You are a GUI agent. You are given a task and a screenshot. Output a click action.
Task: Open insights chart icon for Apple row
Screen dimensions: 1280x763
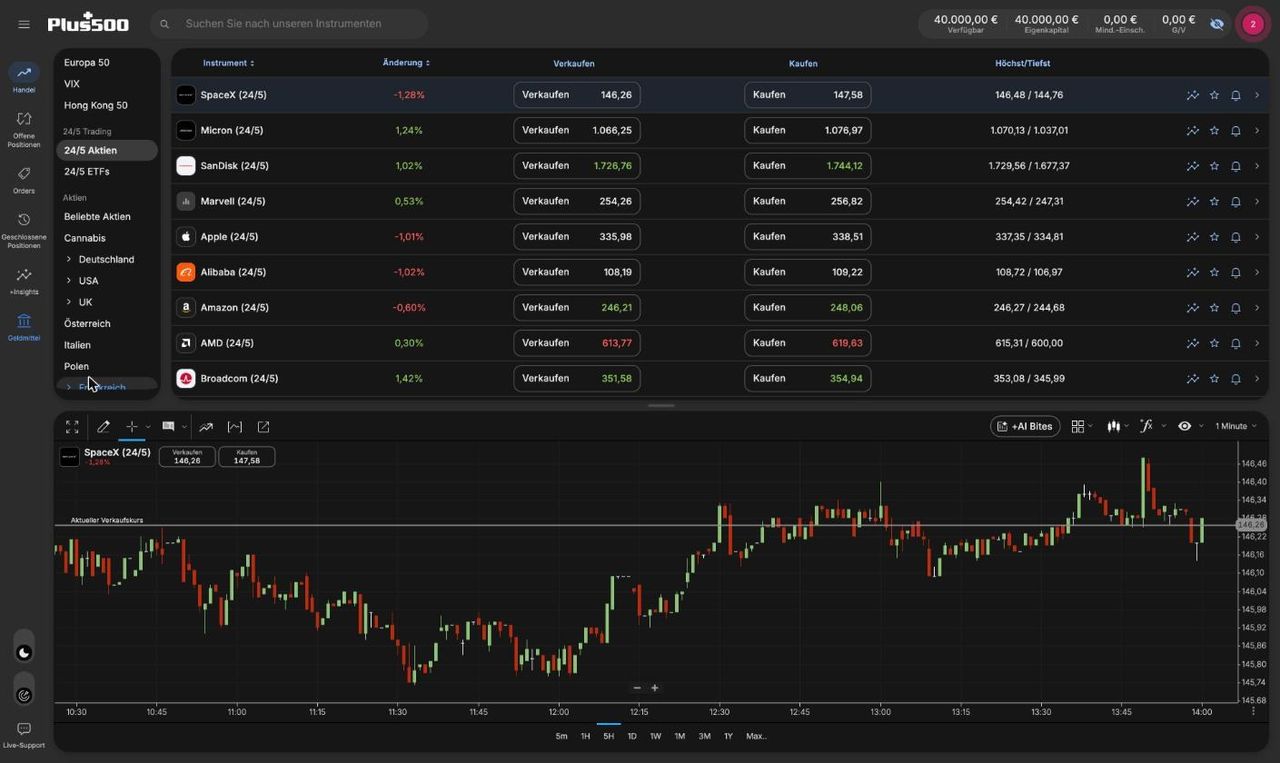click(1193, 237)
